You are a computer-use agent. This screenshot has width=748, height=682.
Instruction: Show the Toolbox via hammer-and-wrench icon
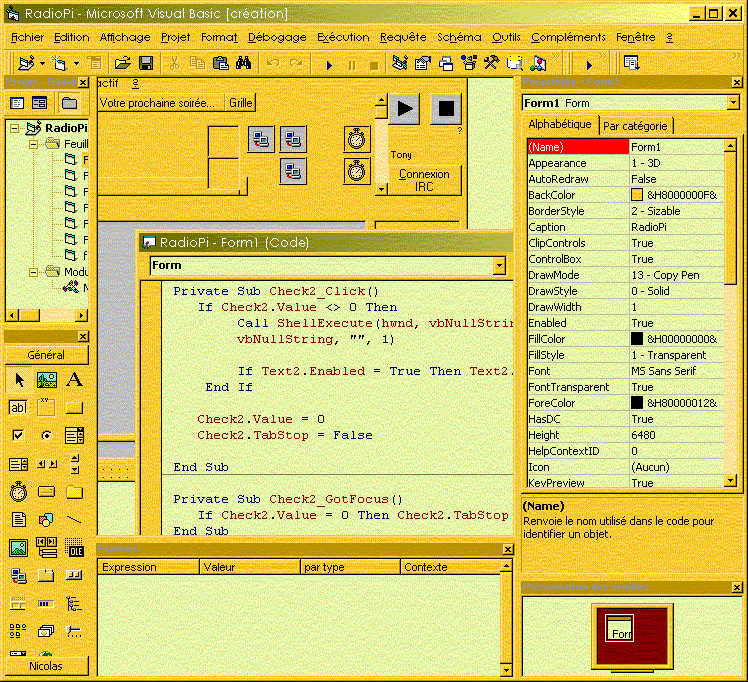coord(491,62)
